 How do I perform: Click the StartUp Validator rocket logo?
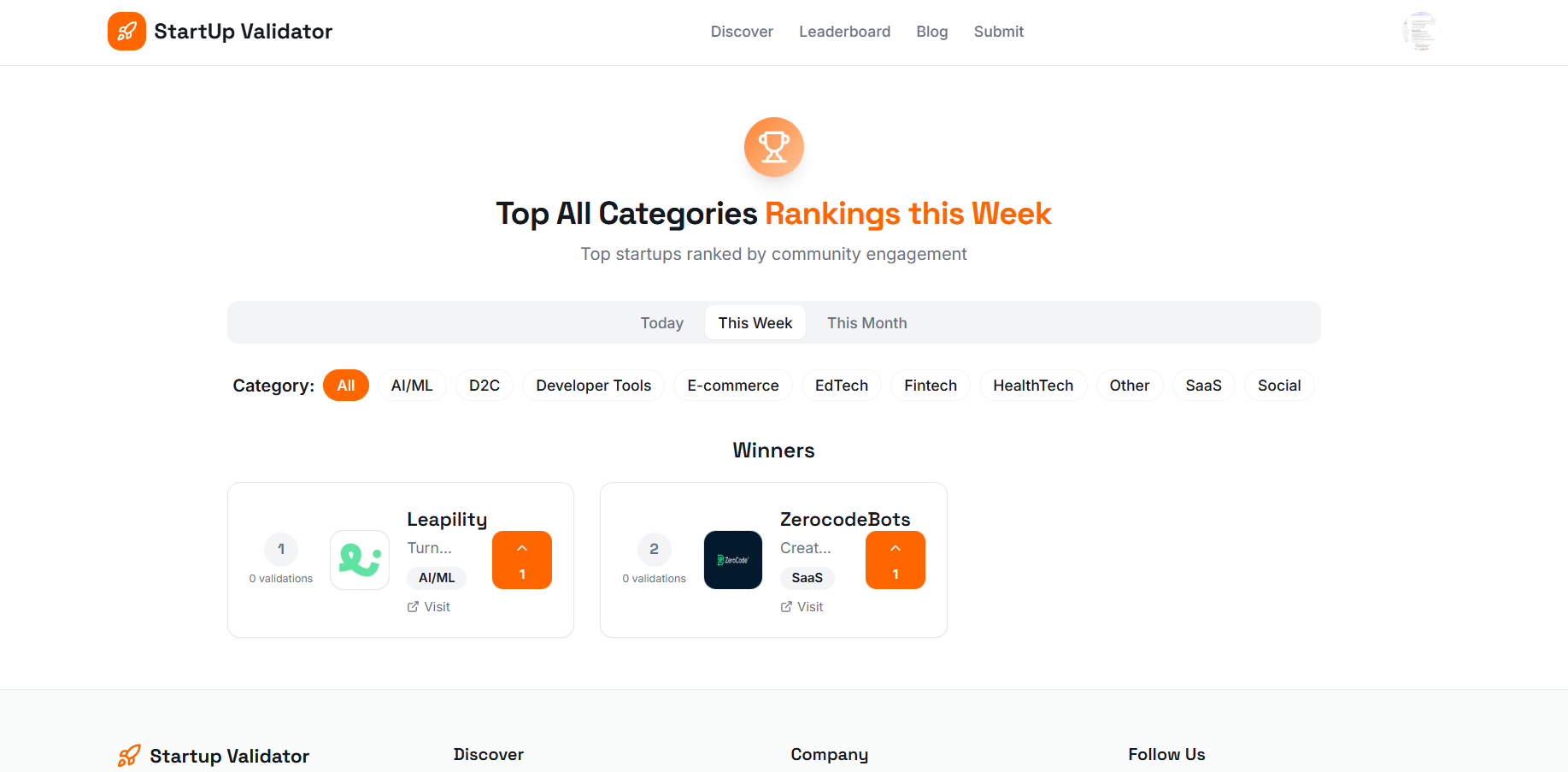(126, 31)
